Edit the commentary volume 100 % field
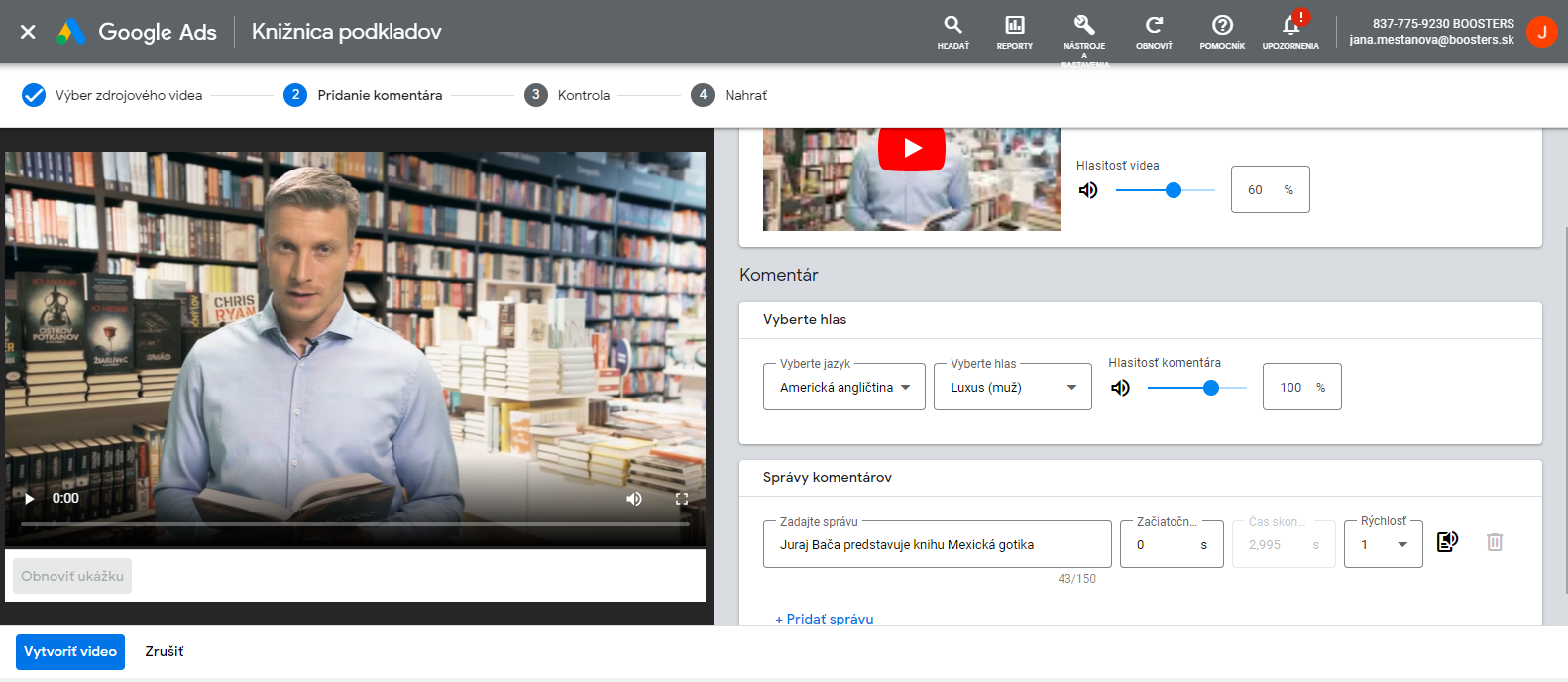Image resolution: width=1568 pixels, height=682 pixels. (1301, 387)
